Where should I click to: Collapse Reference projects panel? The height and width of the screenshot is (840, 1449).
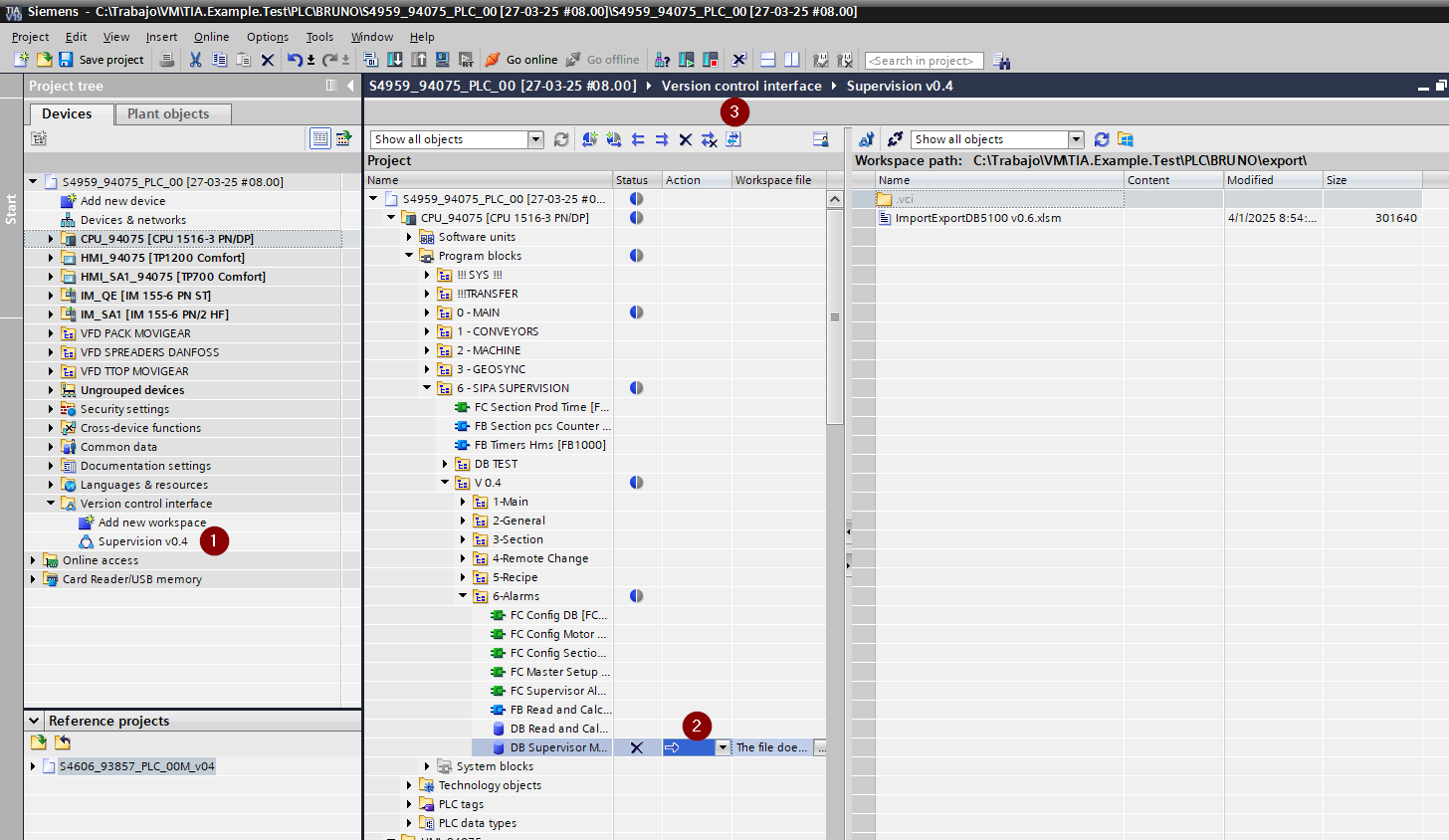click(34, 721)
